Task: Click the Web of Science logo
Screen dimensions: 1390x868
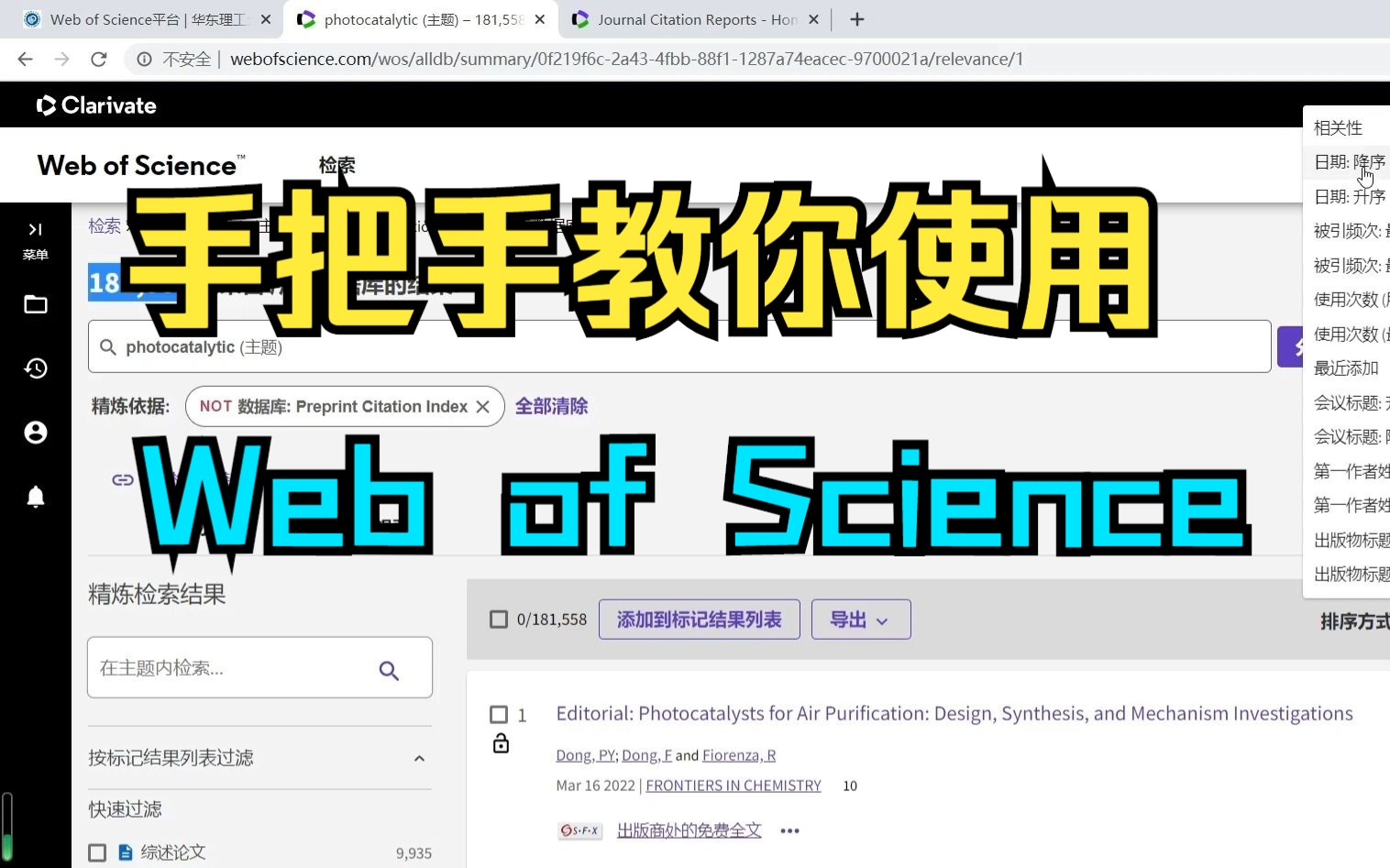Action: pos(141,165)
